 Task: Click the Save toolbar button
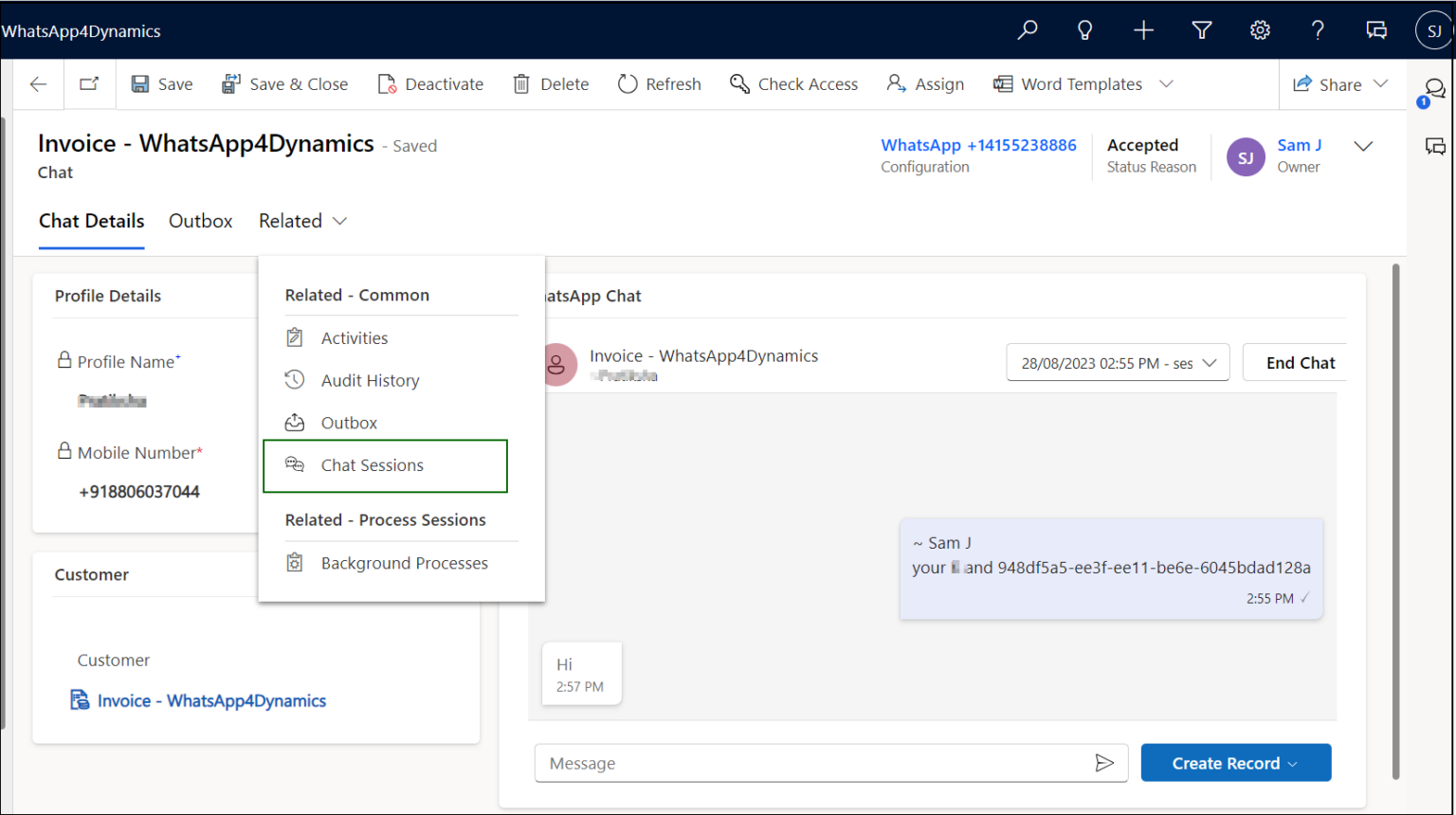tap(161, 84)
